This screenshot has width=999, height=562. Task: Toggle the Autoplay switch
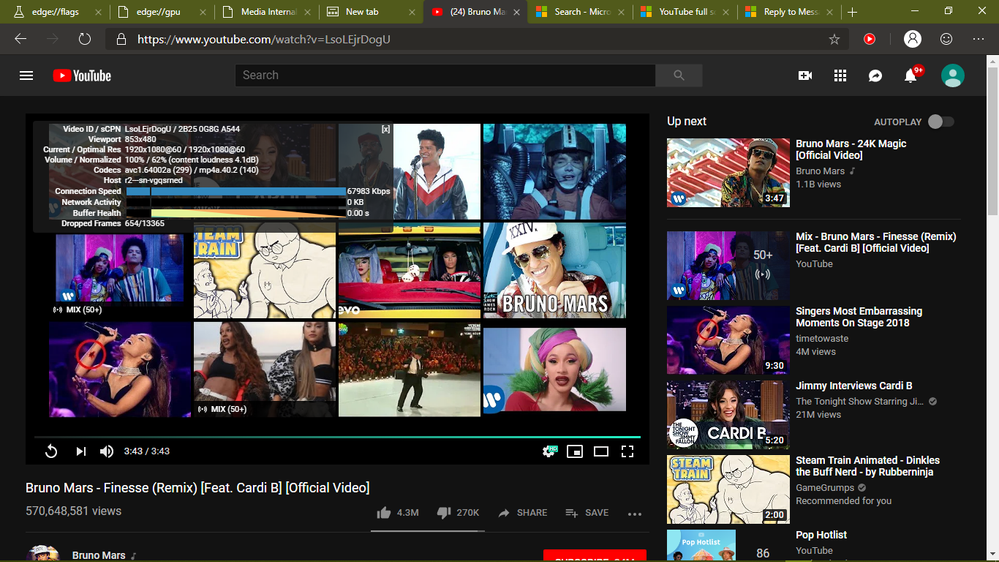pos(940,122)
